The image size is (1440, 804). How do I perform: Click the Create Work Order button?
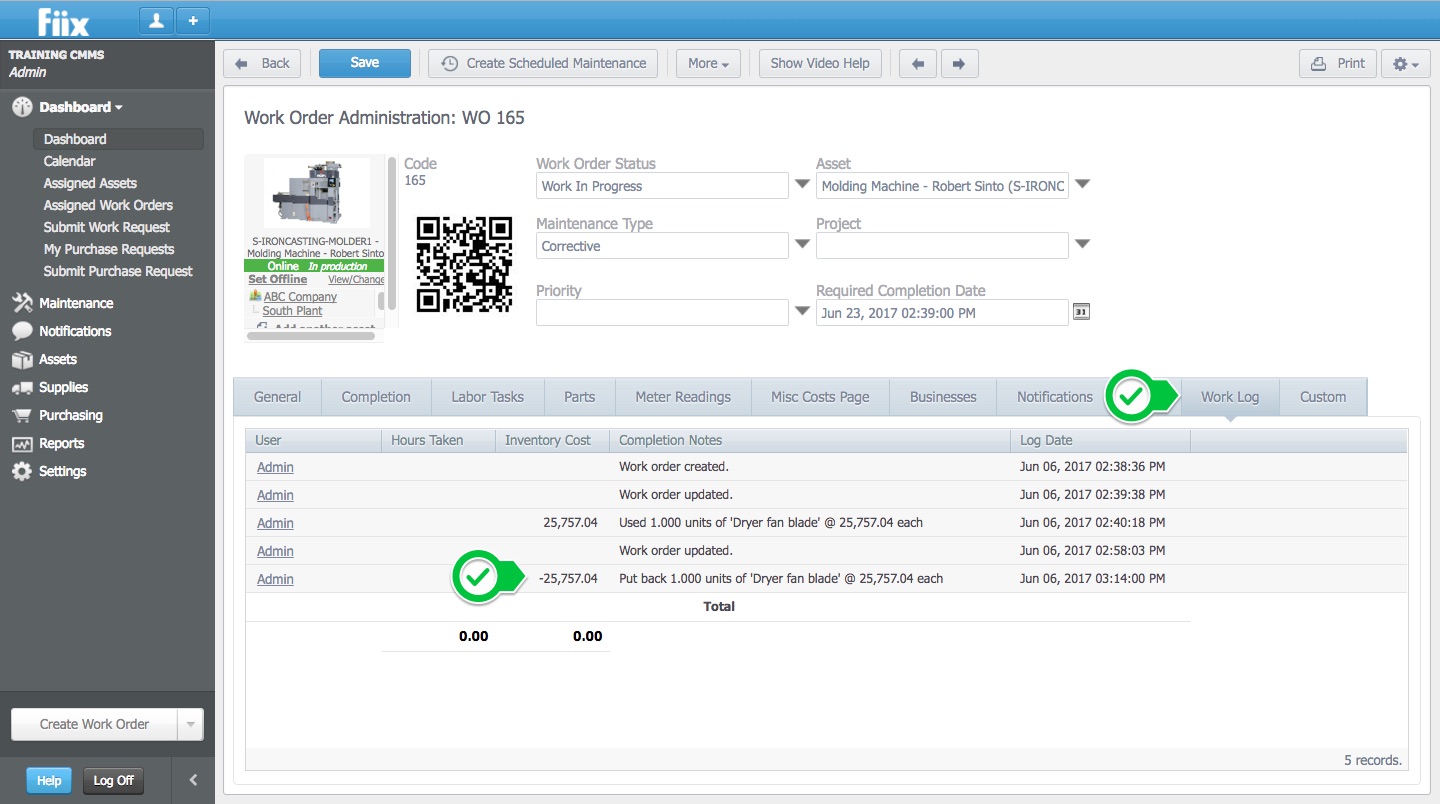pos(94,724)
